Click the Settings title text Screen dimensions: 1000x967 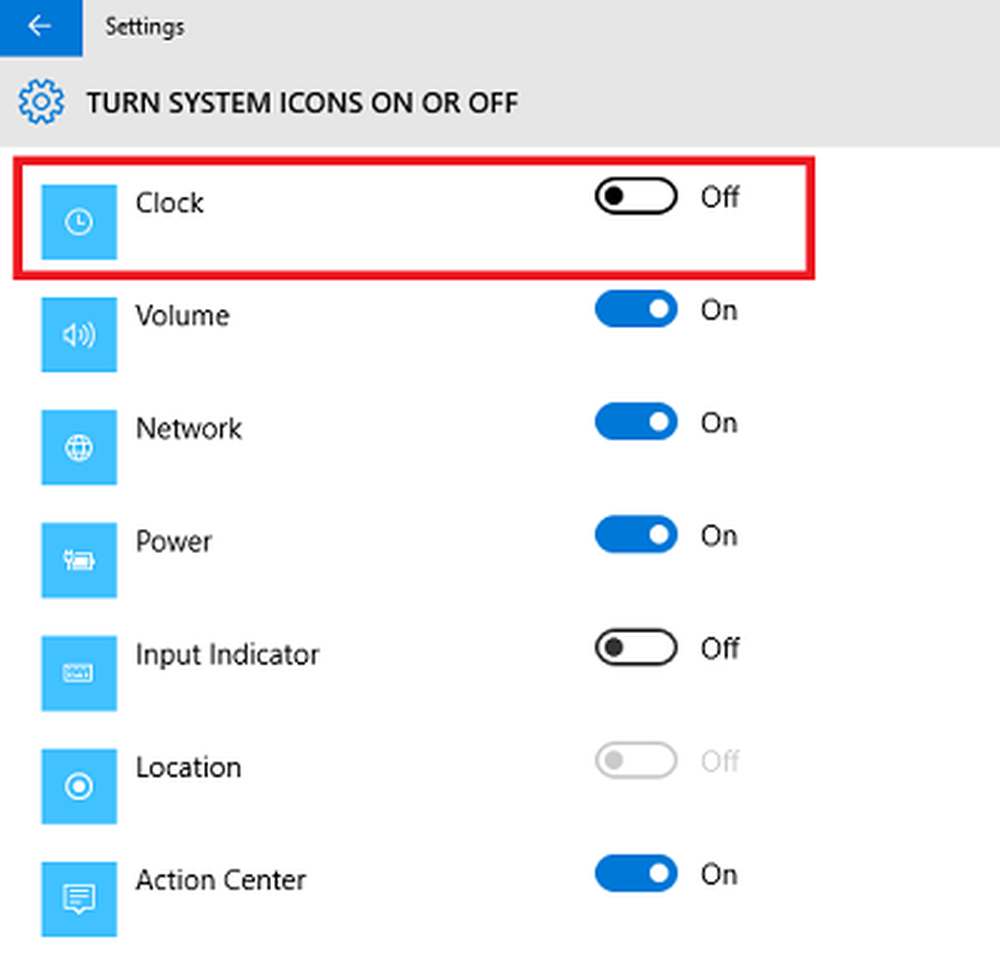pos(144,27)
